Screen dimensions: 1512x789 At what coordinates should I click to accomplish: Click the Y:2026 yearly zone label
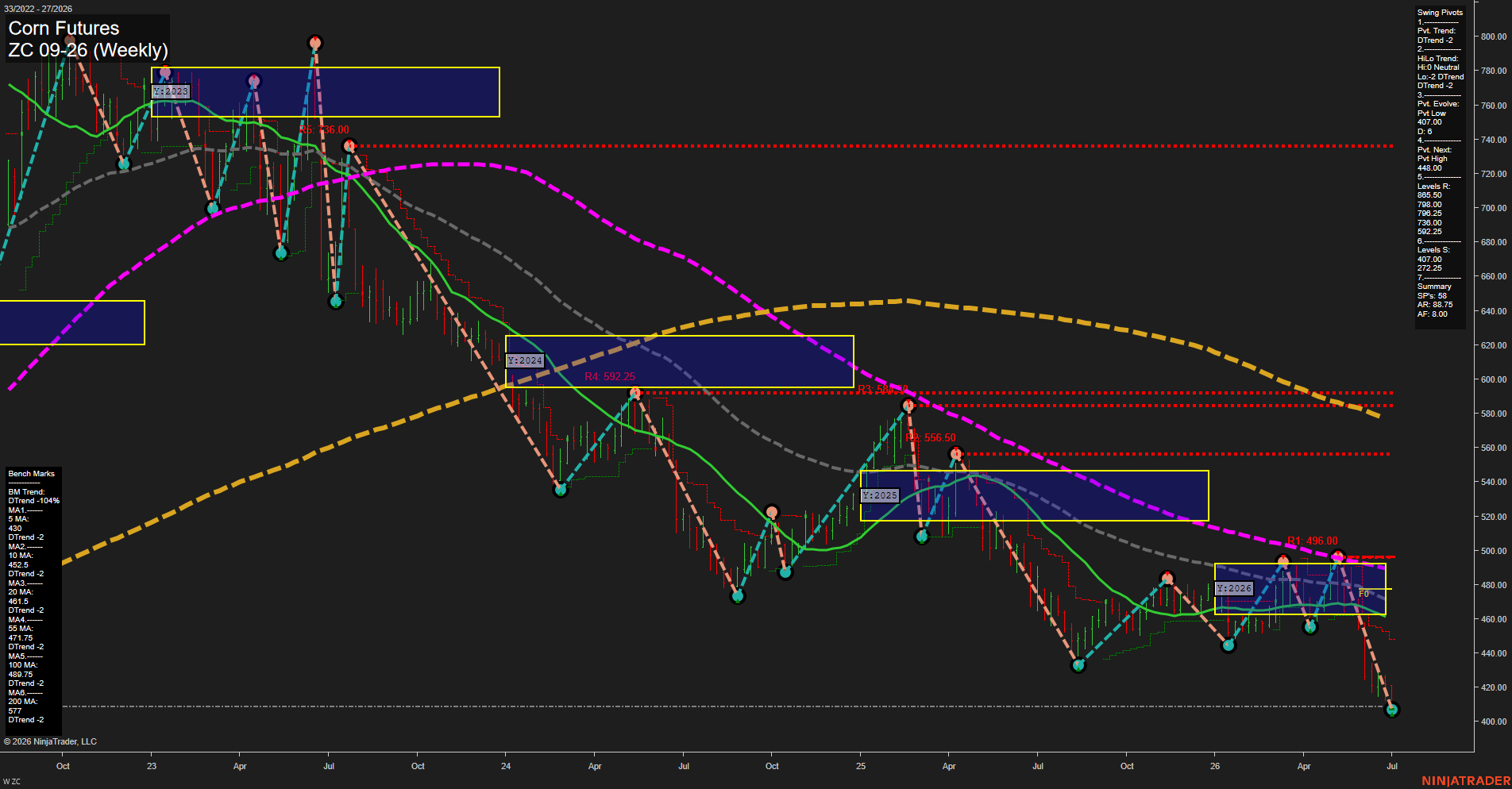coord(1234,588)
